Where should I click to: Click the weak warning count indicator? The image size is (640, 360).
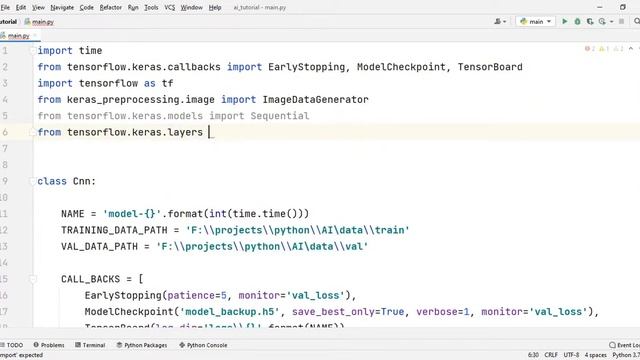click(x=618, y=49)
